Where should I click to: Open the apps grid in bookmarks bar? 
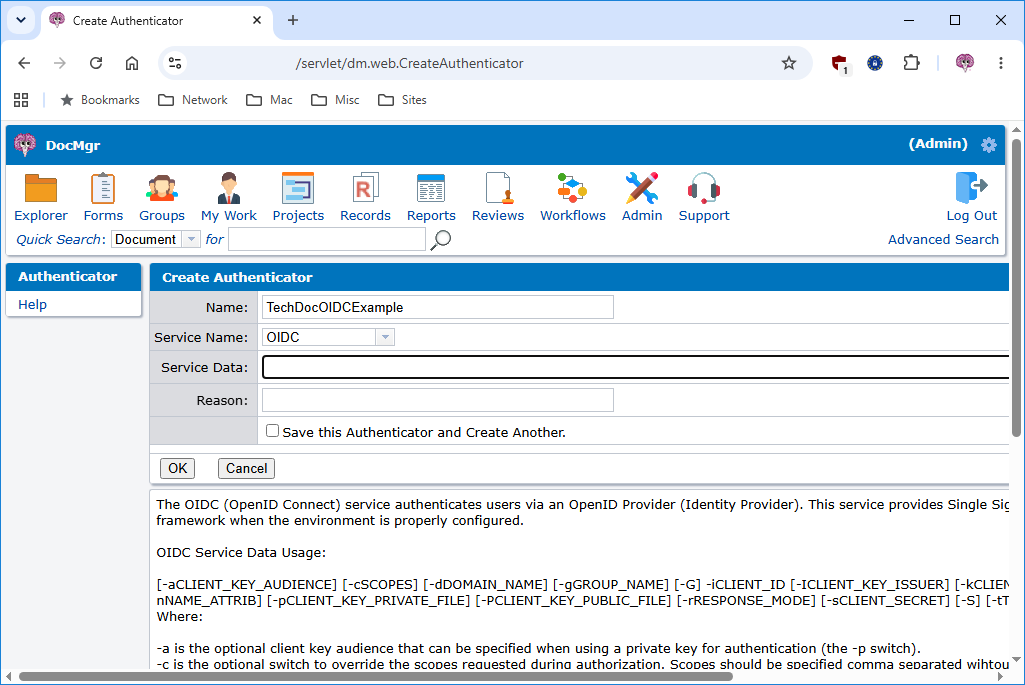tap(21, 100)
